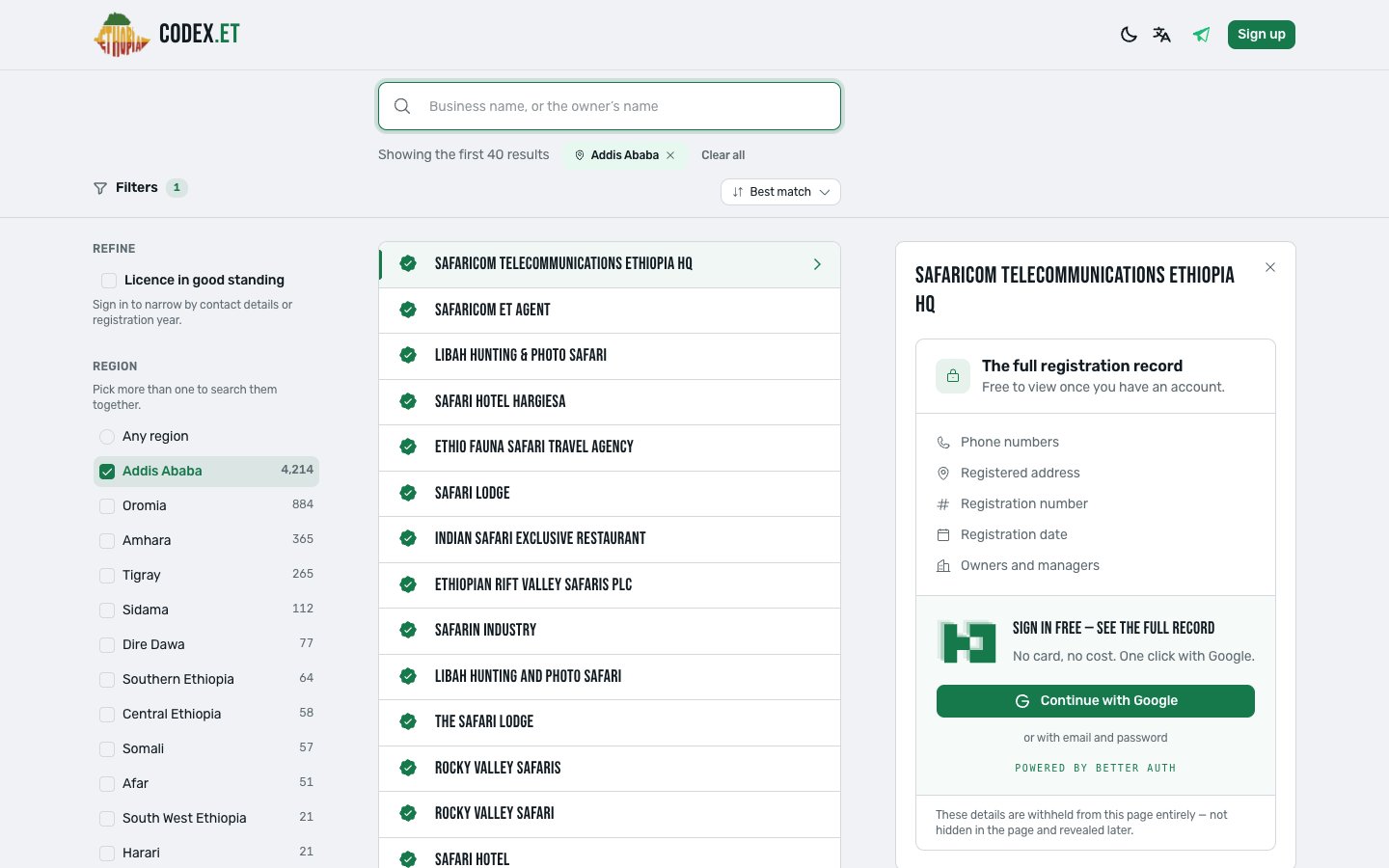
Task: Open the Best match sort dropdown
Action: [780, 192]
